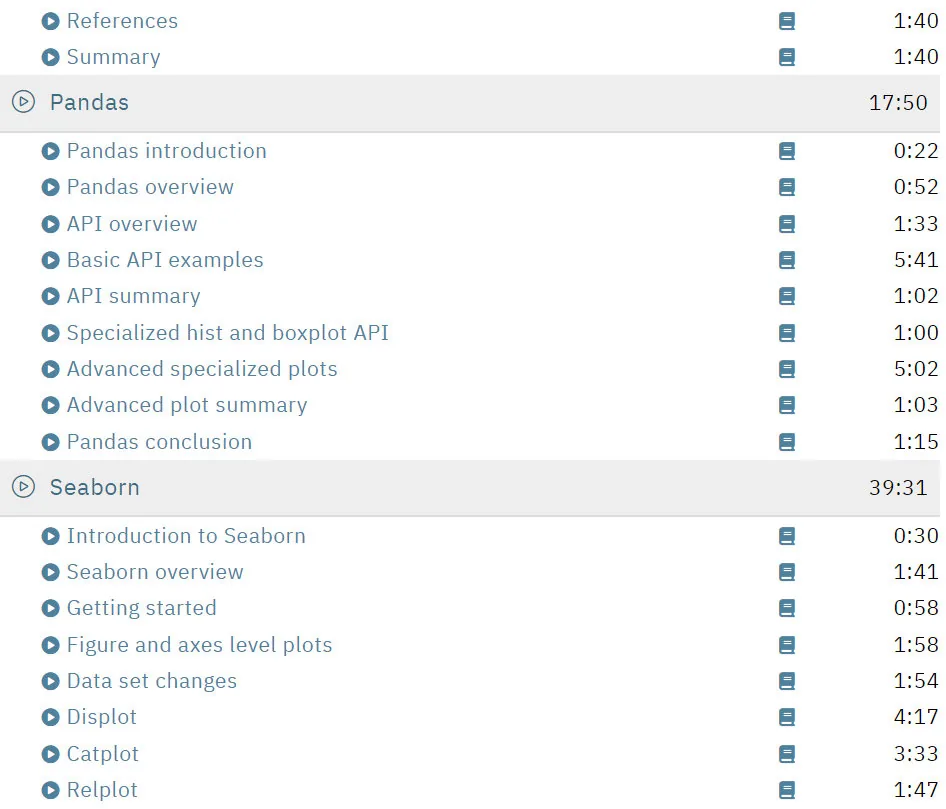946x809 pixels.
Task: Click play icon beside Summary lesson
Action: click(x=51, y=57)
